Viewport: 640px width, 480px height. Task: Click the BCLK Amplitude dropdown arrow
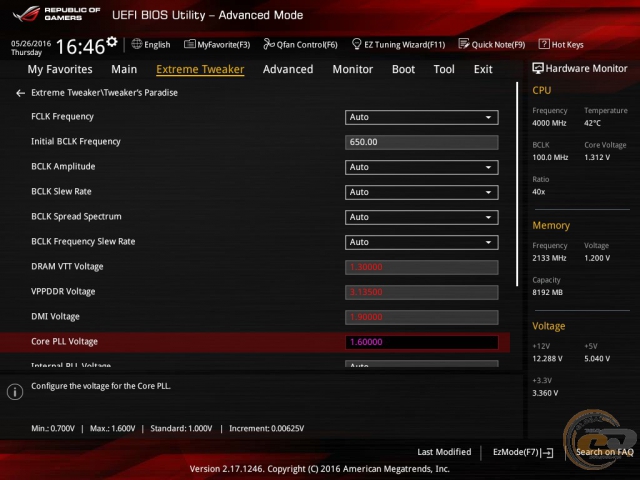pyautogui.click(x=488, y=167)
